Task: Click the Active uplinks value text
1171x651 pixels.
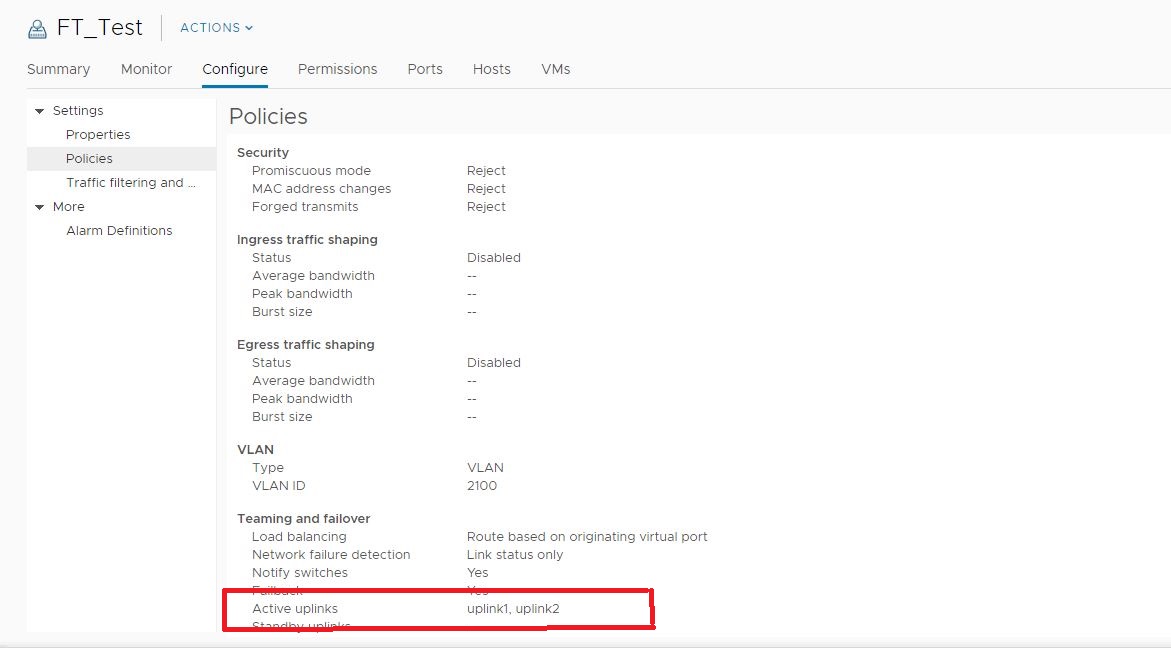Action: coord(520,608)
